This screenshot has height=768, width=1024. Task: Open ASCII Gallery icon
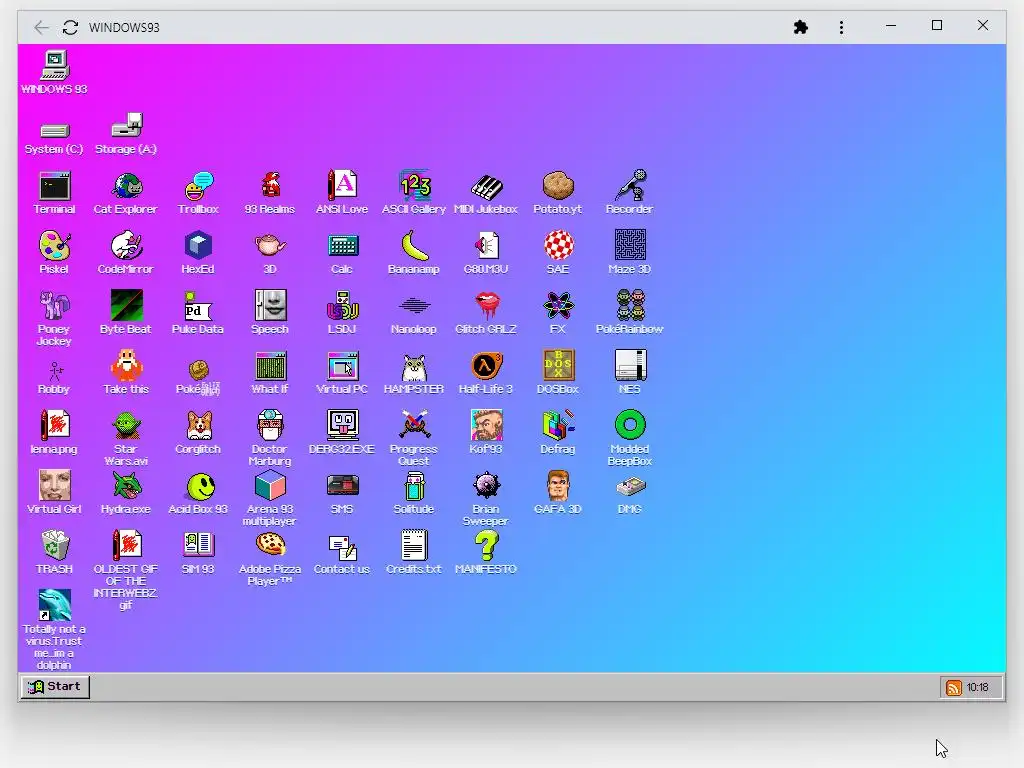pos(414,187)
